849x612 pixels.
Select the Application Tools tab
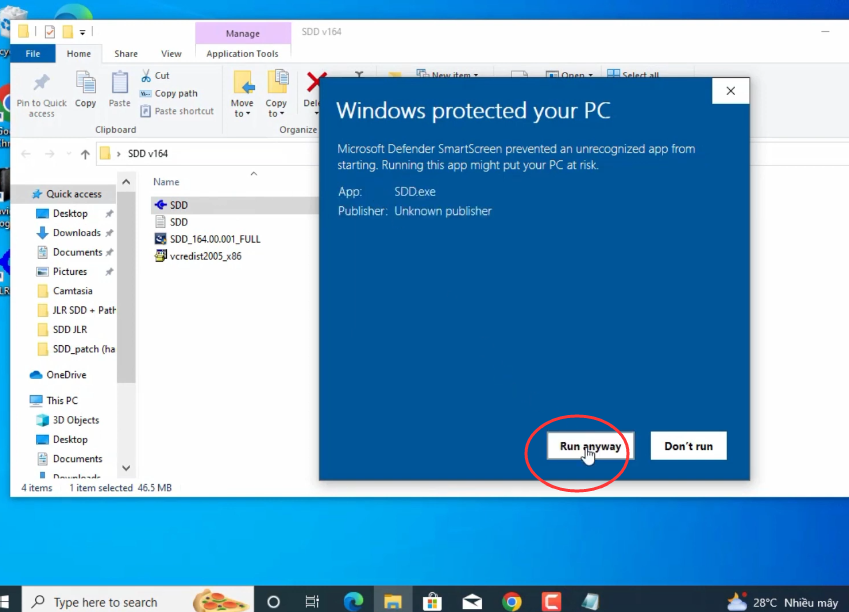pos(242,54)
